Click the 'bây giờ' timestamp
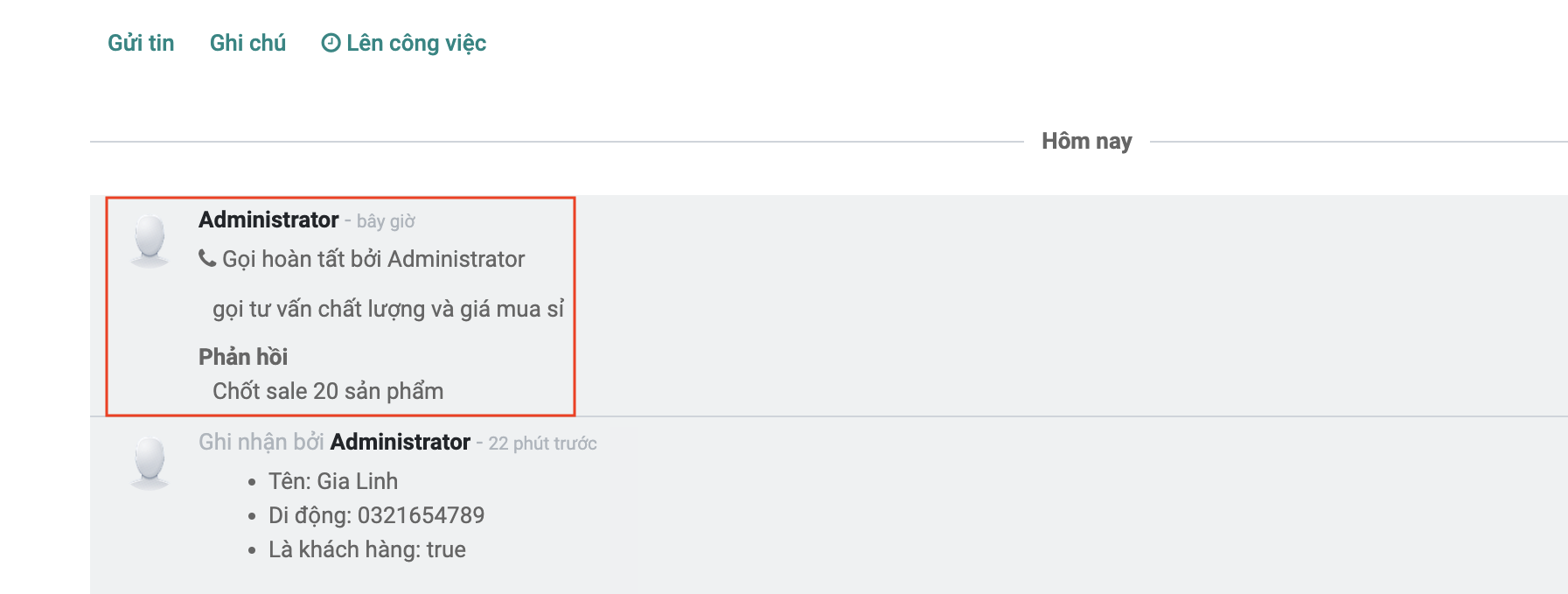1568x594 pixels. [x=386, y=221]
